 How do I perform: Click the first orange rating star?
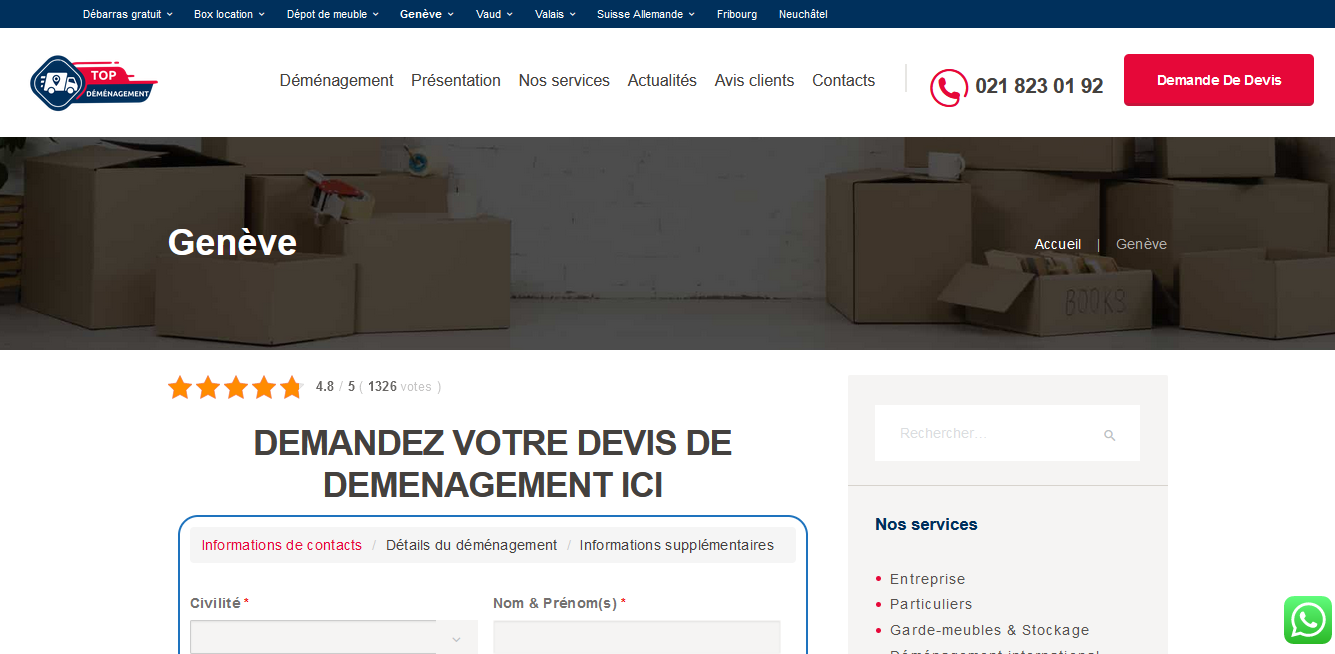tap(180, 388)
